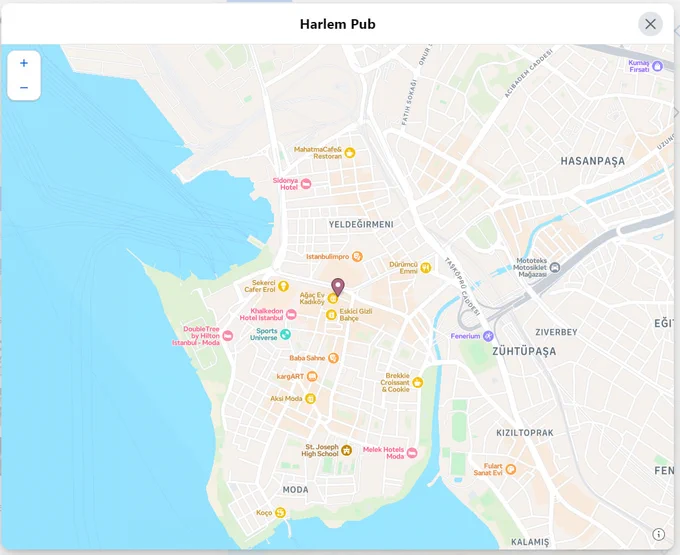Click the ZÜHTÜPAŞA district label
680x555 pixels.
(x=524, y=351)
